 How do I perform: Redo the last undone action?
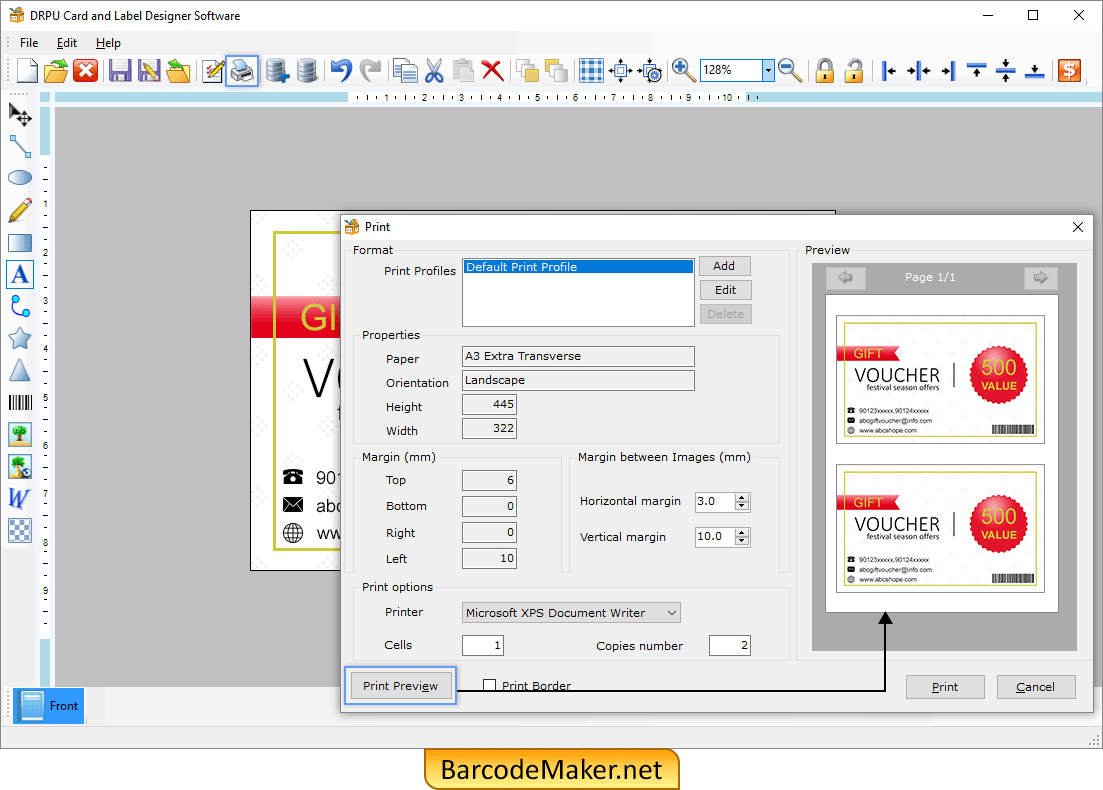pos(370,70)
